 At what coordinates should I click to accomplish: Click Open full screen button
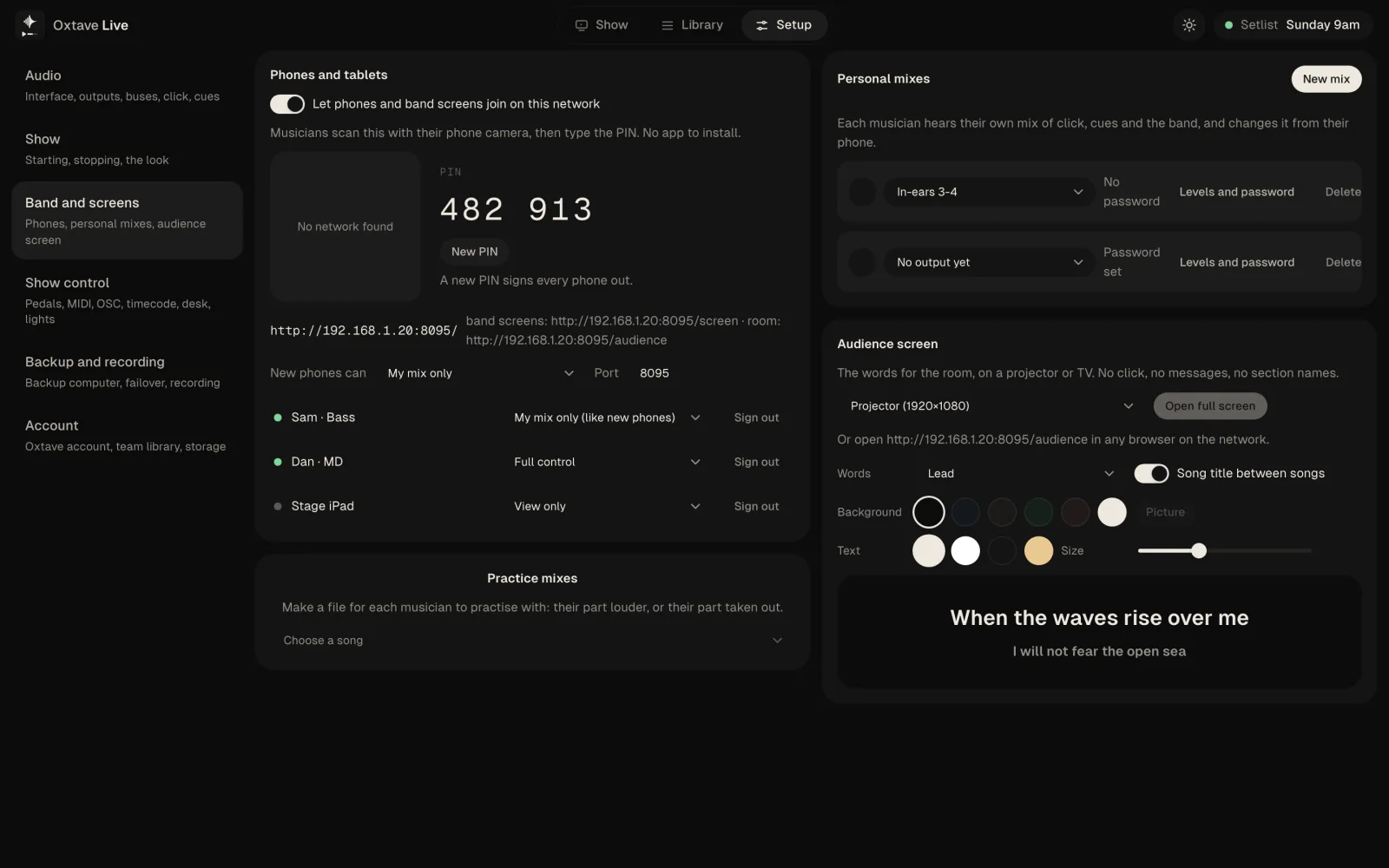point(1210,406)
